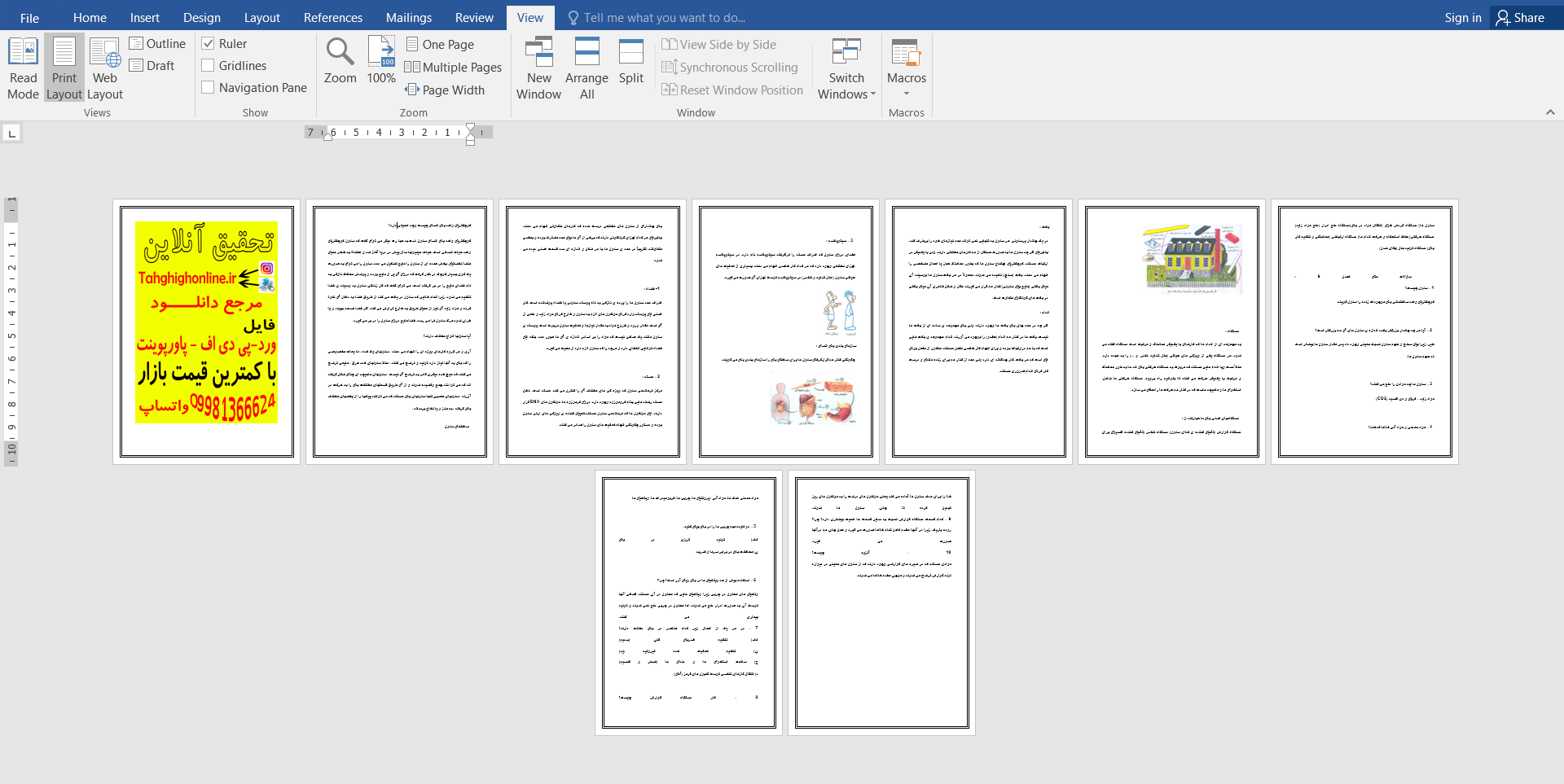This screenshot has height=784, width=1564.
Task: Switch to the Insert tab
Action: coord(145,17)
